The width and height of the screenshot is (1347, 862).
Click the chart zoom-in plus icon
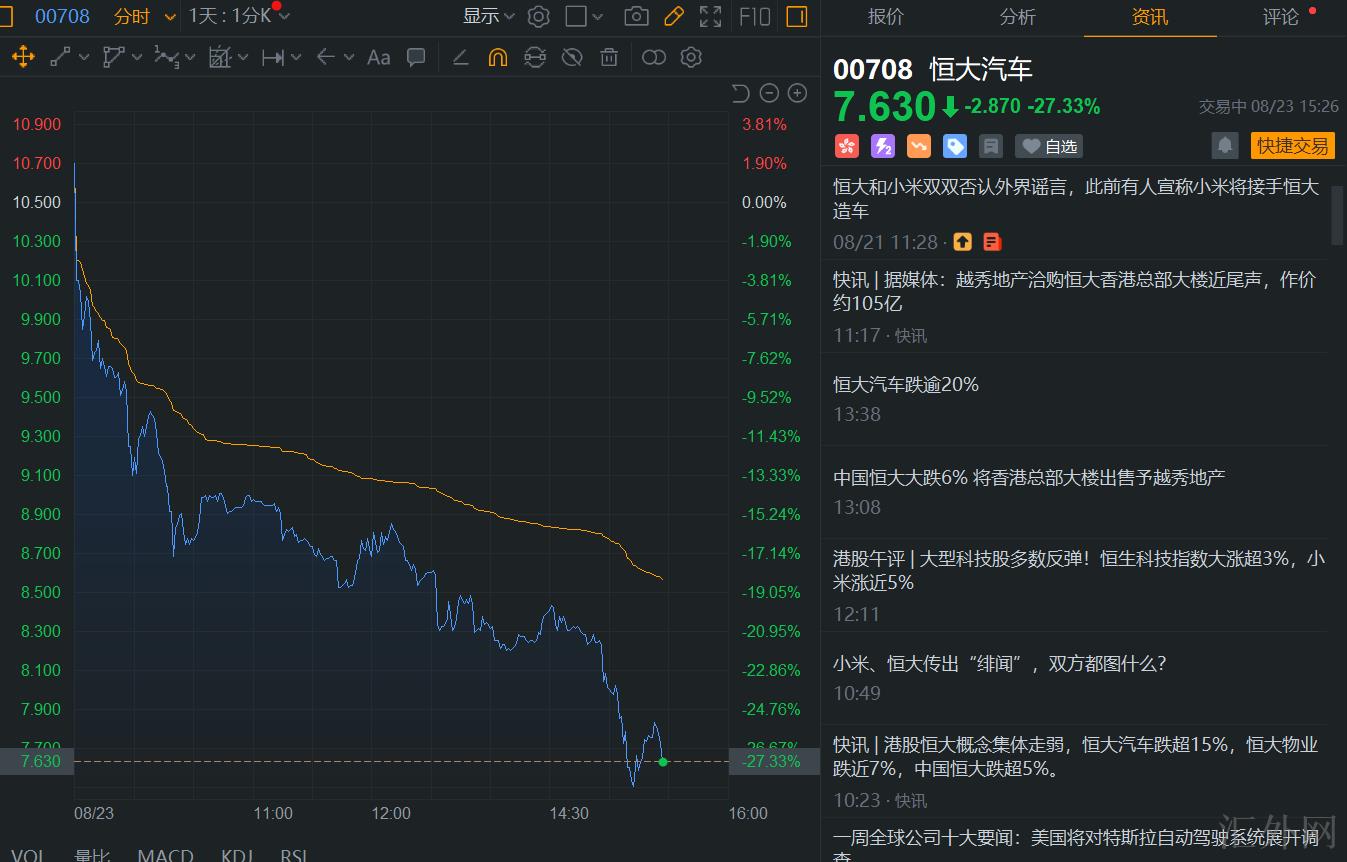(x=797, y=92)
